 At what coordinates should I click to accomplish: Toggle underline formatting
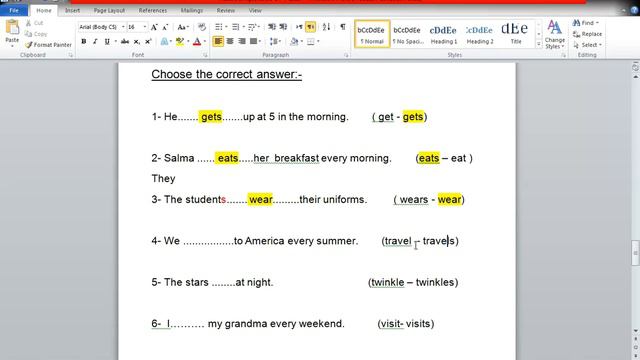107,41
